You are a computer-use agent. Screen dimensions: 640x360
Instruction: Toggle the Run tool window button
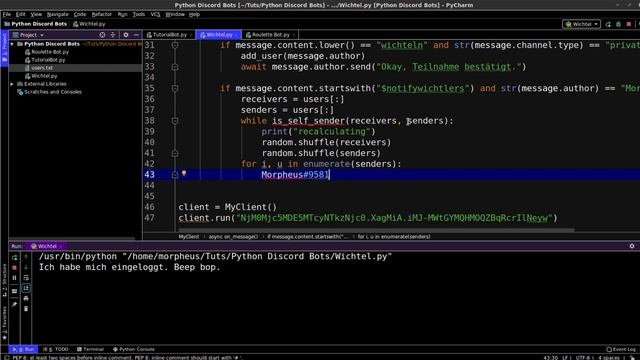24,349
